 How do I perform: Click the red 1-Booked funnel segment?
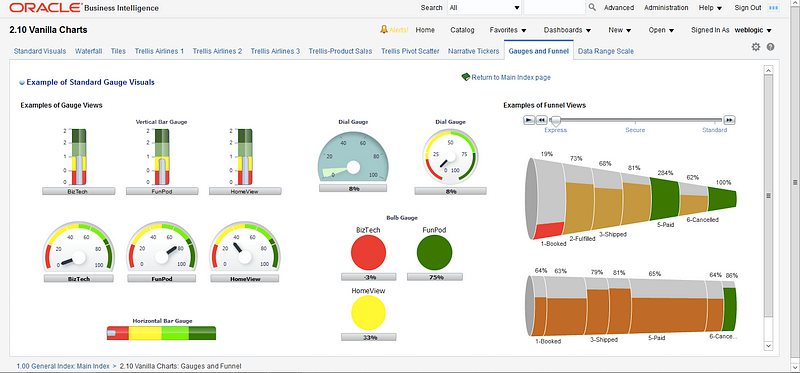click(549, 231)
